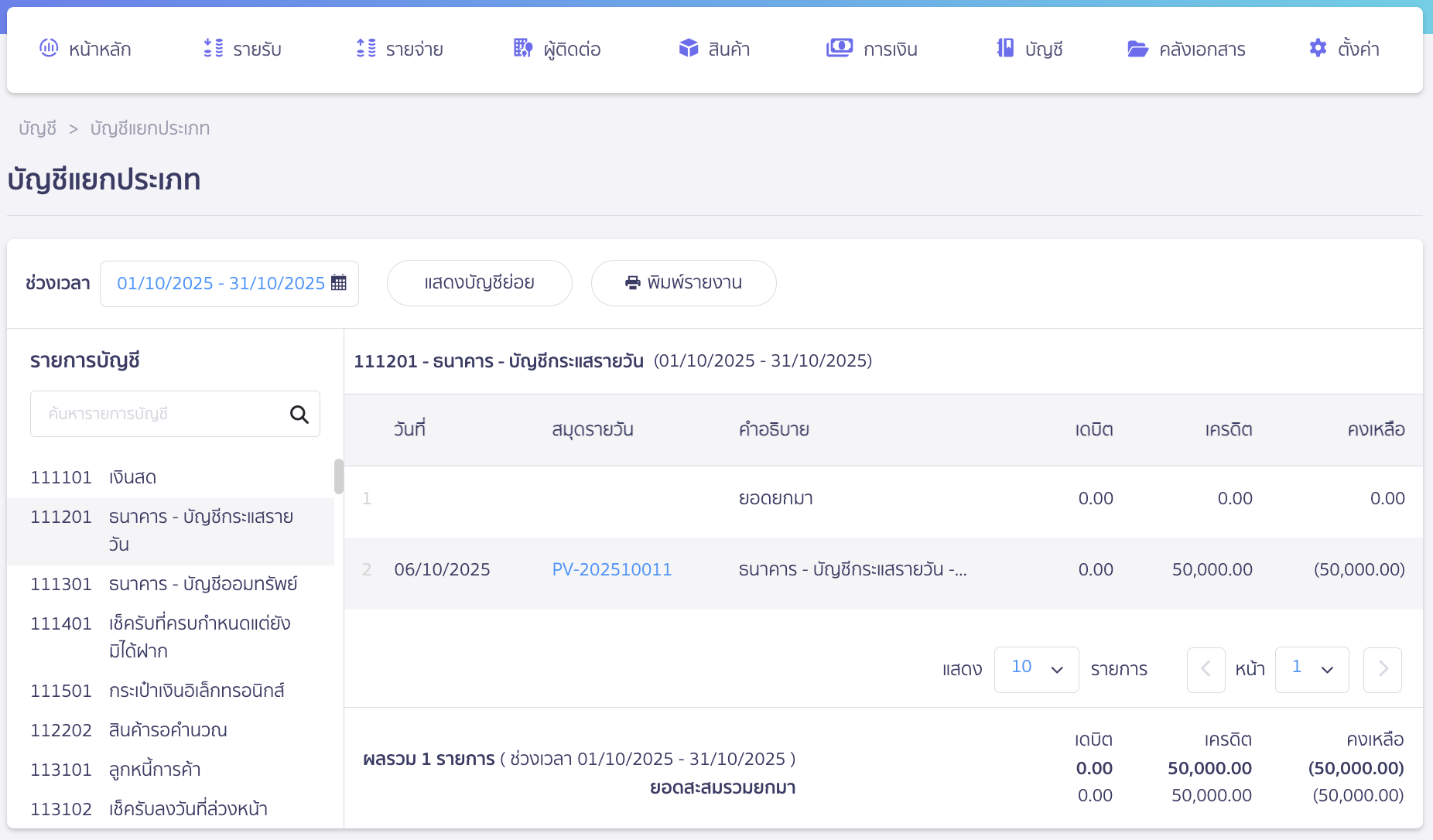Click the gear icon for ตั้งค่า
Image resolution: width=1433 pixels, height=840 pixels.
point(1317,48)
